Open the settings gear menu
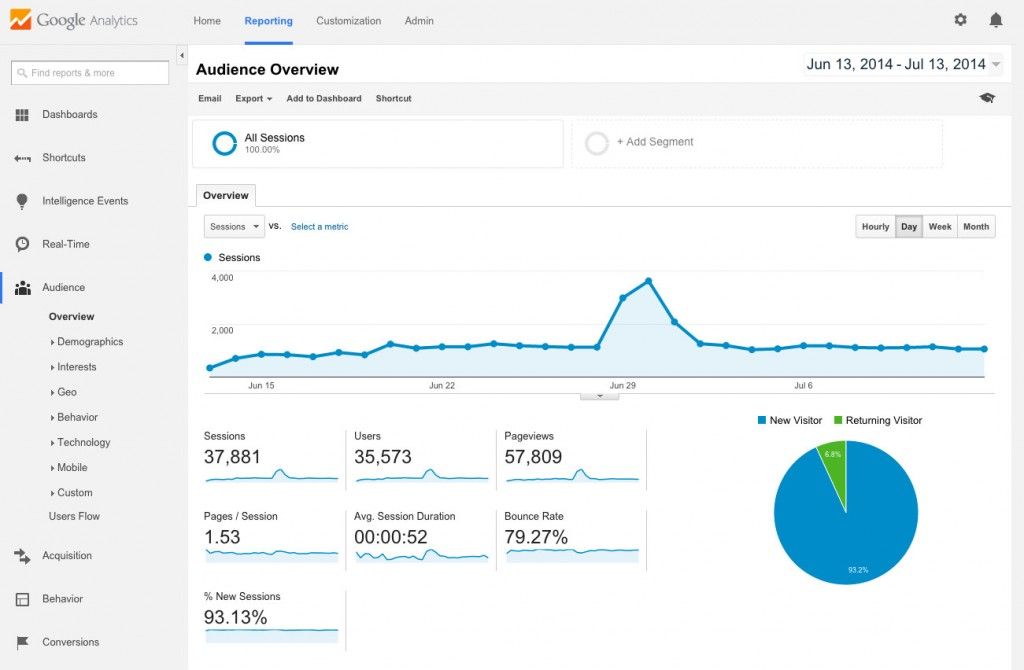1024x670 pixels. 960,19
